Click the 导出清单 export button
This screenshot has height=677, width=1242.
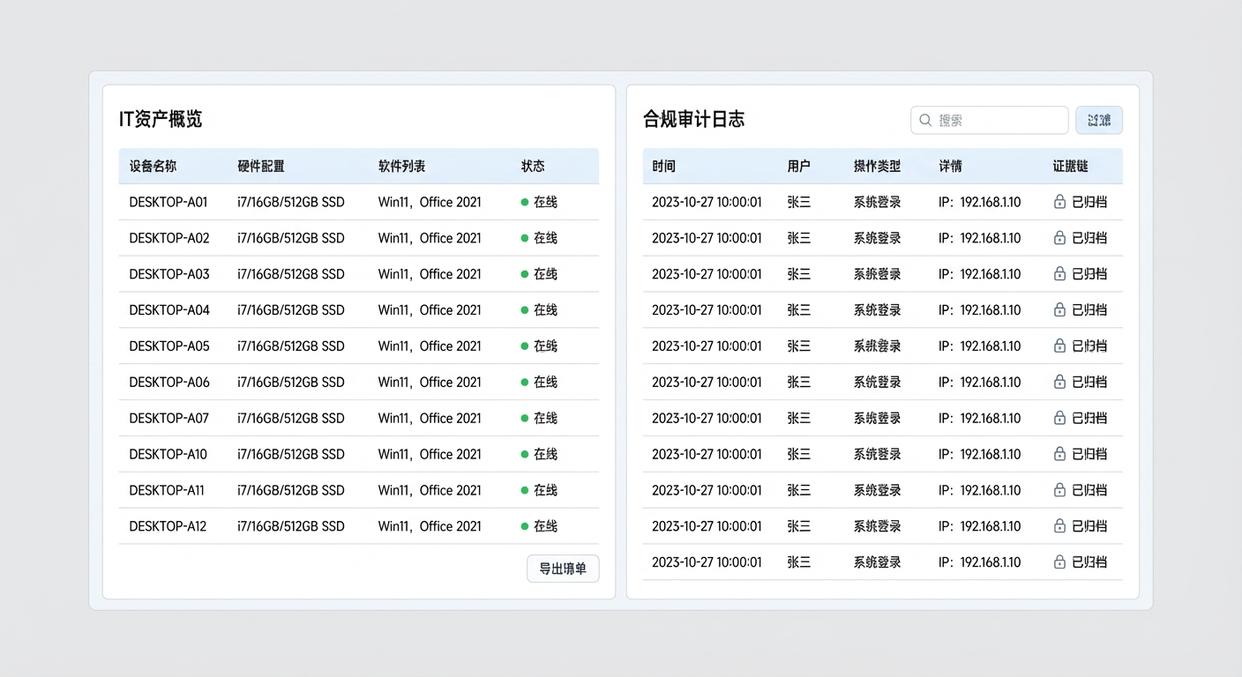click(563, 567)
